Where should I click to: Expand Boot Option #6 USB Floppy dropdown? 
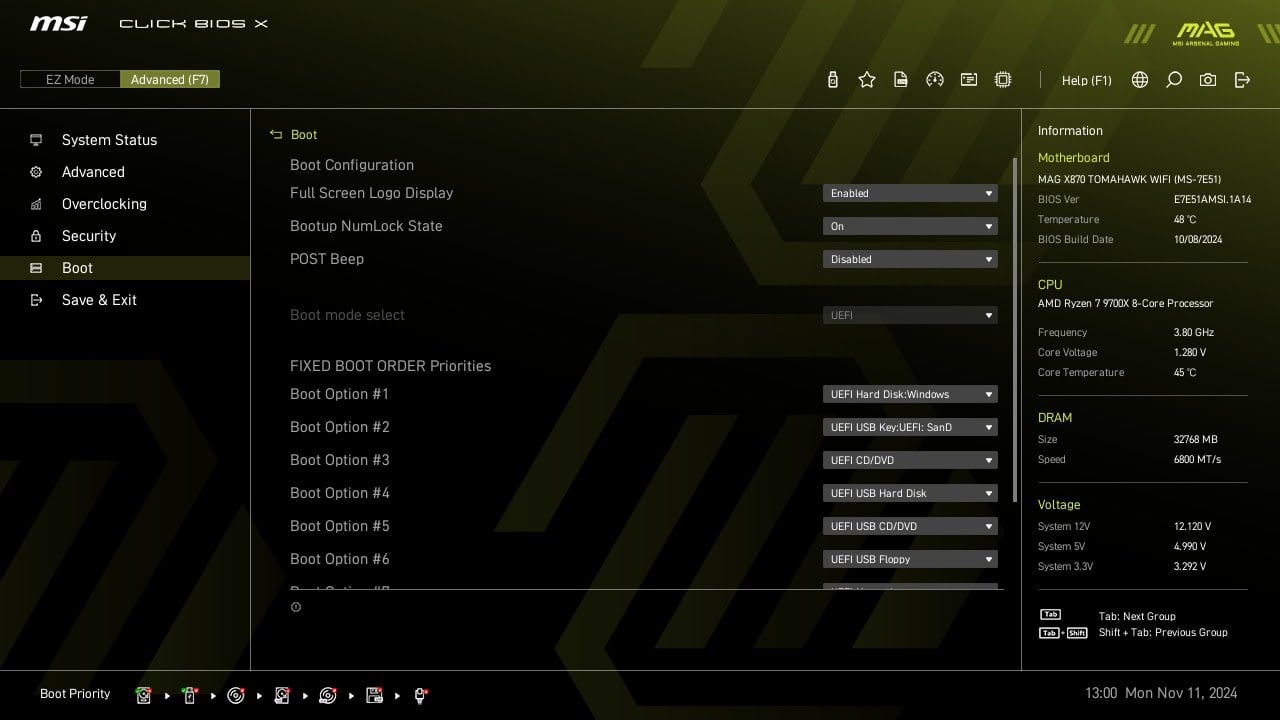910,559
